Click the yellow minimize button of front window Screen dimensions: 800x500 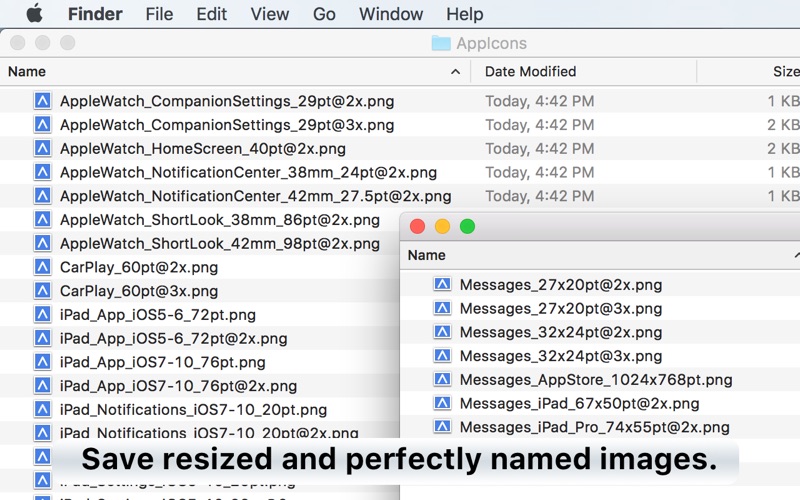tap(442, 226)
